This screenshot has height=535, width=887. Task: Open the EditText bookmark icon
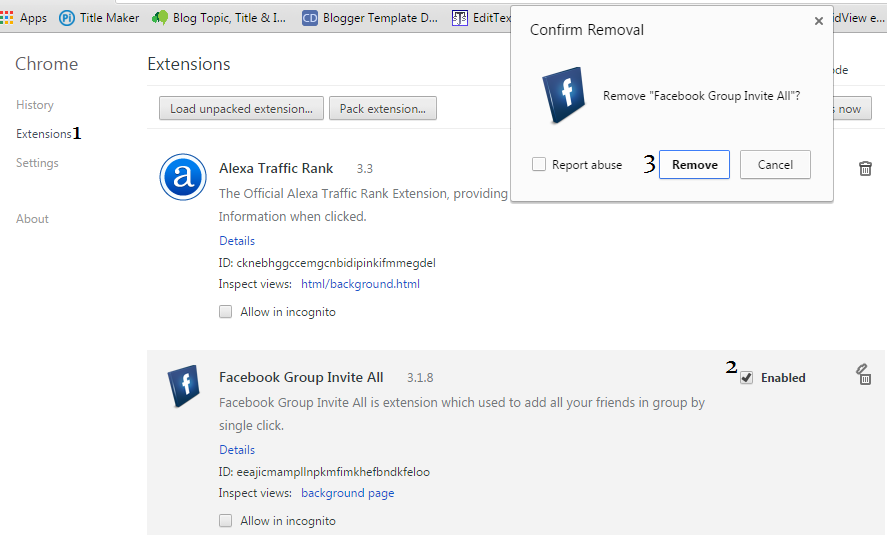tap(459, 18)
